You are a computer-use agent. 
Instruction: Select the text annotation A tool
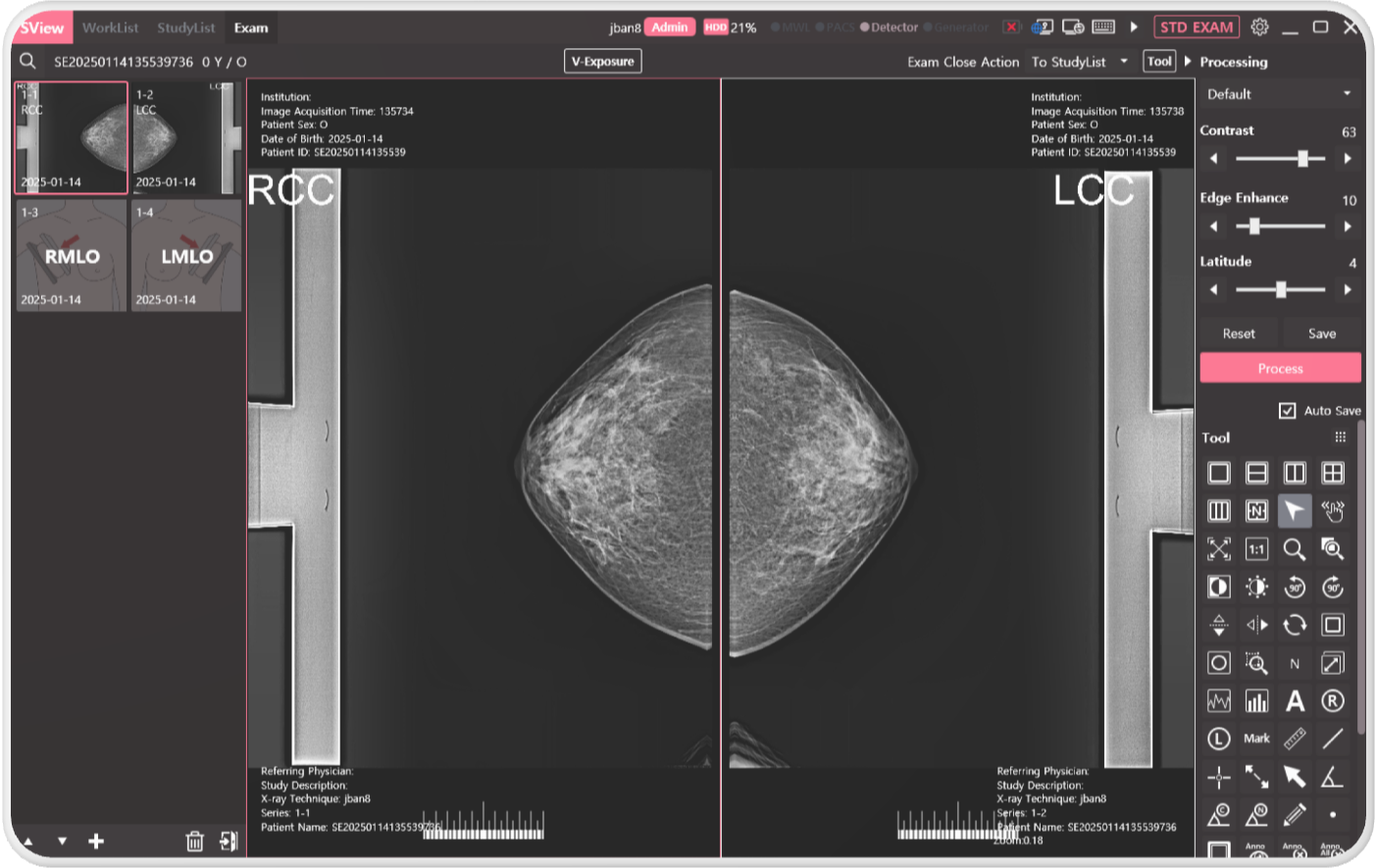pos(1295,701)
